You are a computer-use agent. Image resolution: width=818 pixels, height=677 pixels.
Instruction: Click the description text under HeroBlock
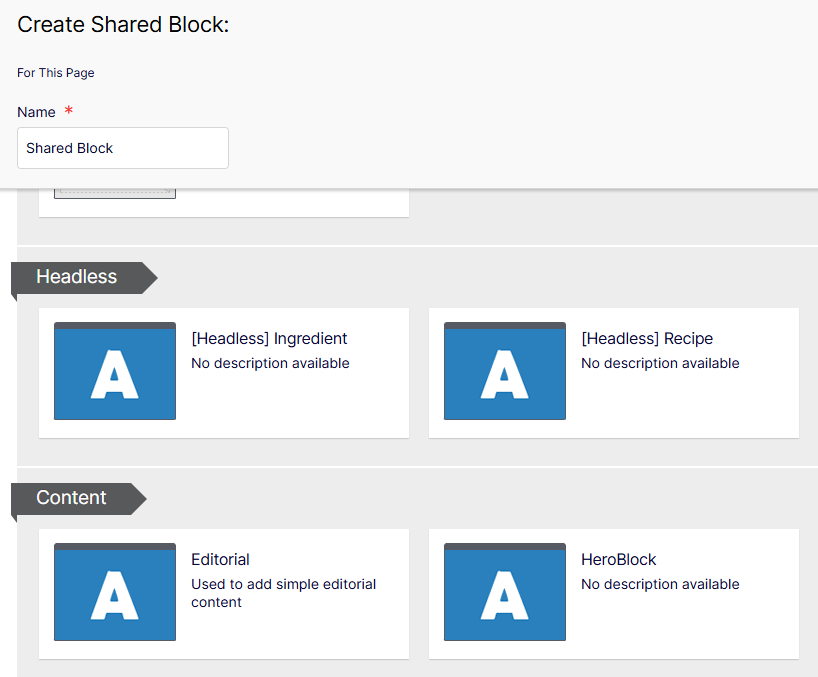click(x=660, y=584)
